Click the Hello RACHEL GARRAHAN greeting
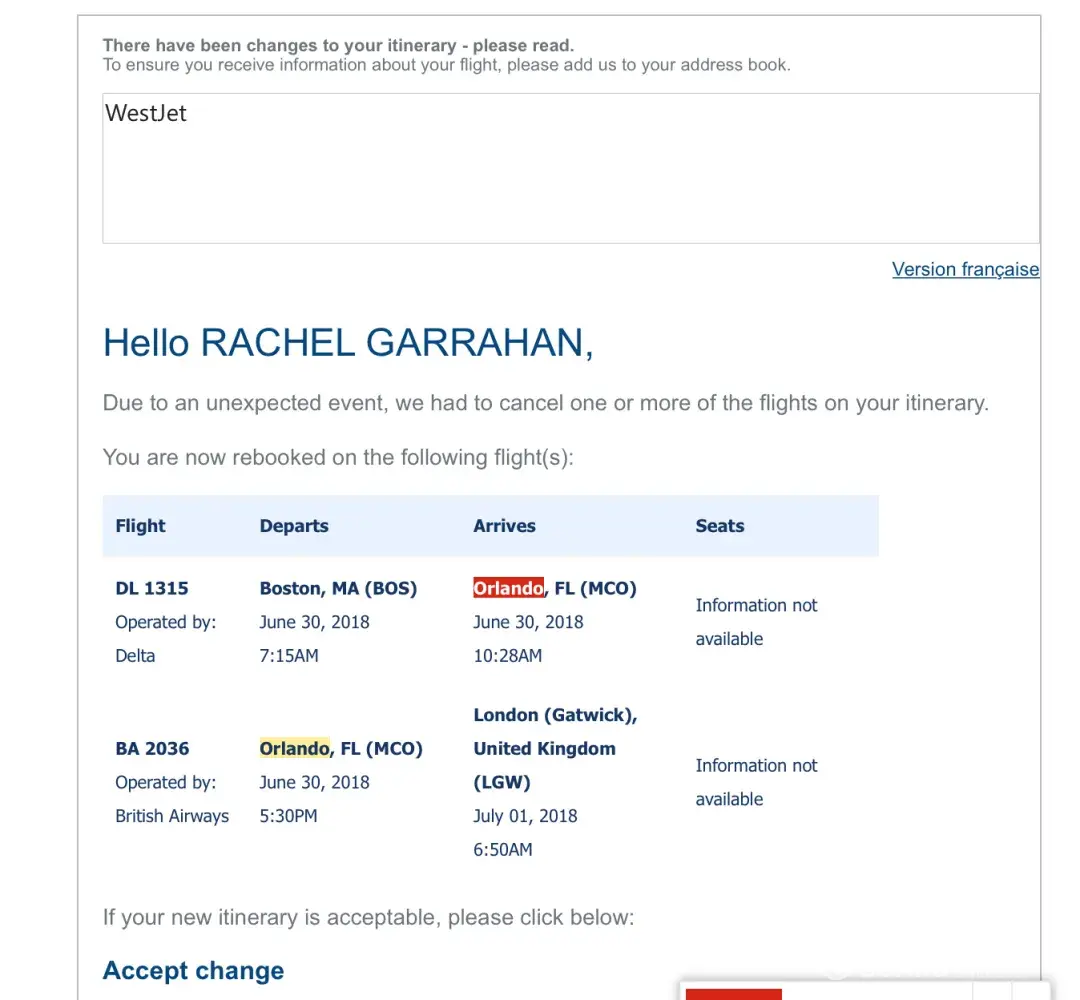 [x=348, y=343]
